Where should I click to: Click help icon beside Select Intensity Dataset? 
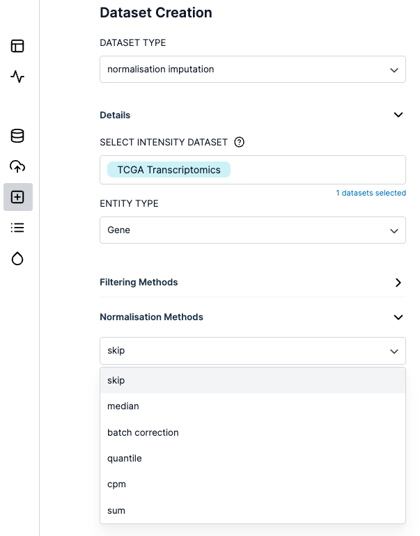[239, 142]
